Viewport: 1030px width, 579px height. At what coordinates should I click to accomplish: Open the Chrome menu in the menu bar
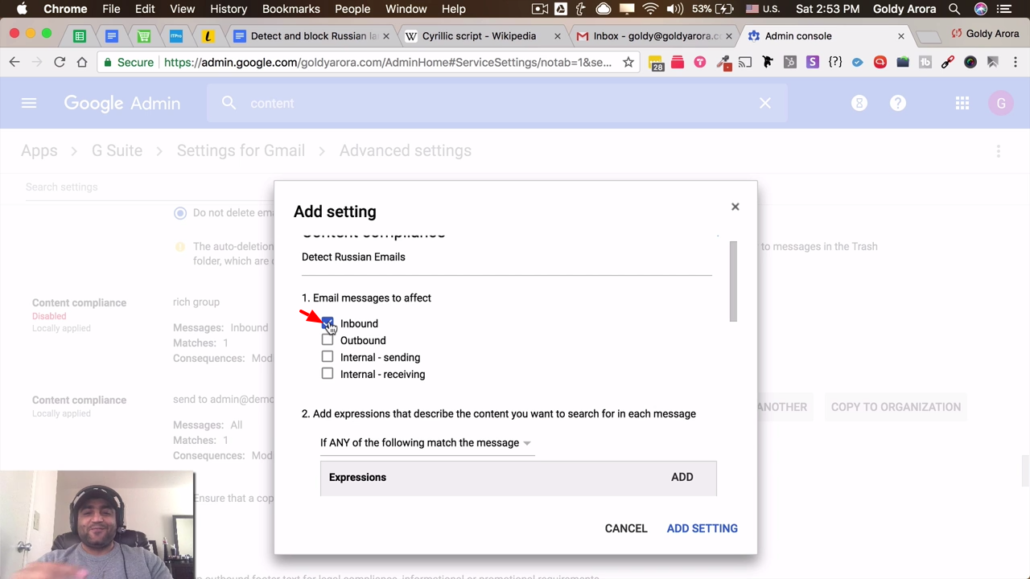[x=65, y=9]
